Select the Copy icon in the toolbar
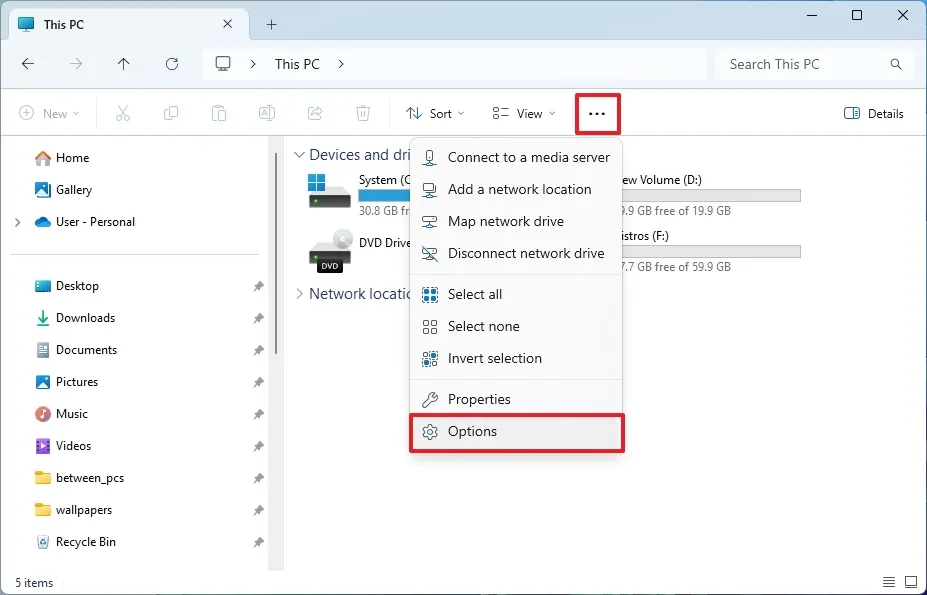Image resolution: width=927 pixels, height=595 pixels. [x=171, y=113]
